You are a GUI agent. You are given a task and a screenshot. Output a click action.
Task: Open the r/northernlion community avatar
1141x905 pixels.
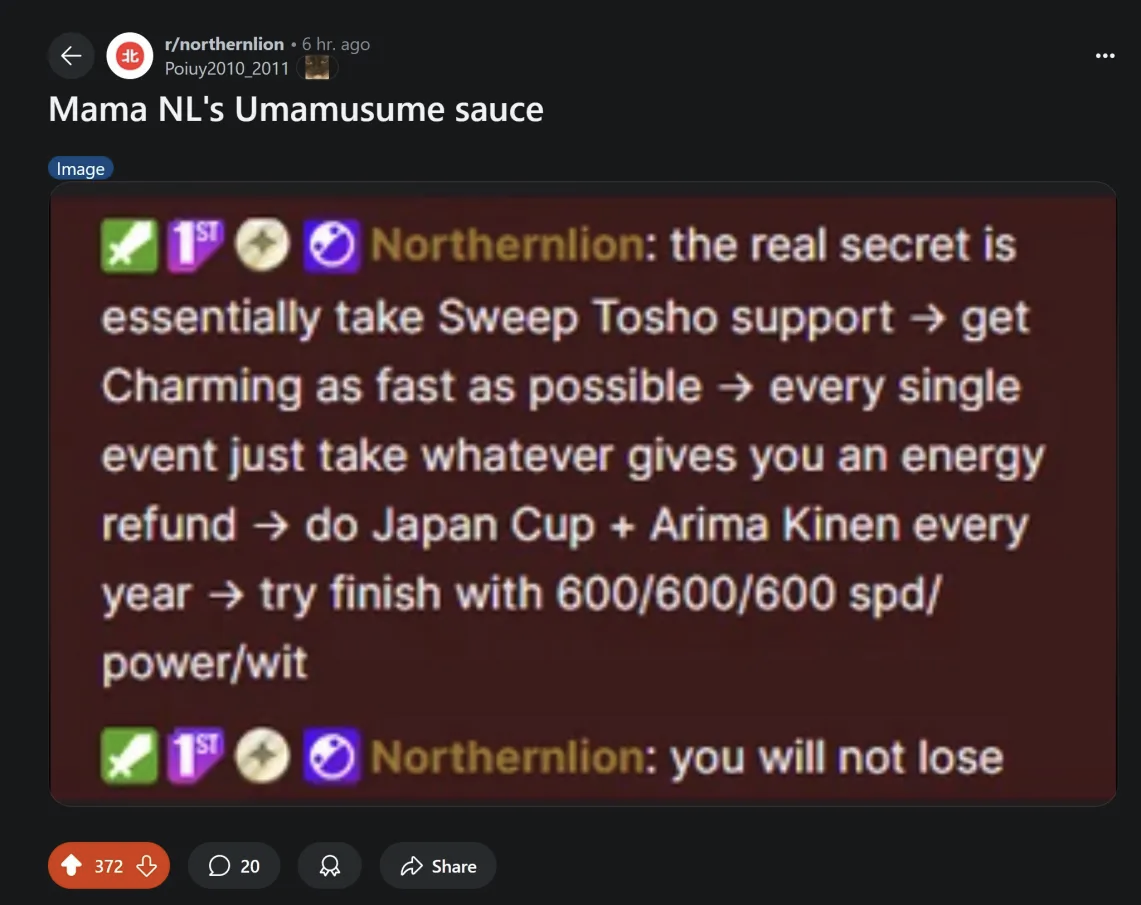point(130,55)
